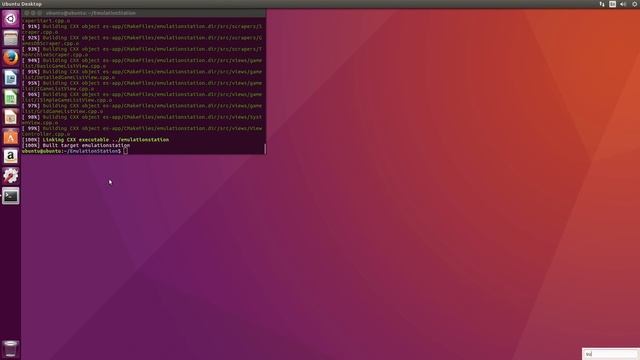Screen dimensions: 640x360
Task: Select the Terminal icon in the launcher
Action: point(11,196)
